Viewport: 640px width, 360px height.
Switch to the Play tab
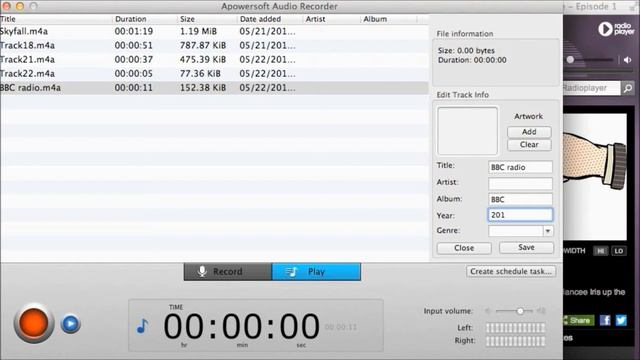[x=316, y=272]
